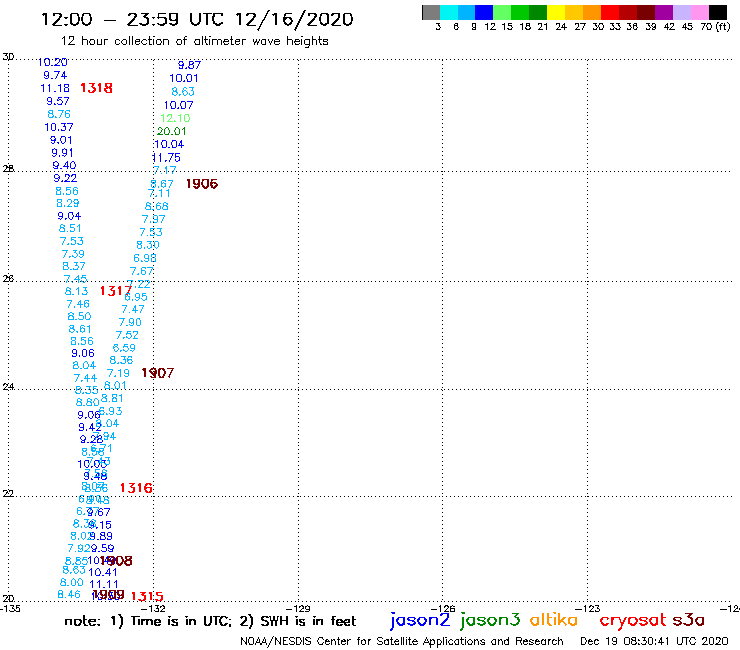Image resolution: width=740 pixels, height=650 pixels.
Task: Click the 7.39 wave height value
Action: coord(73,254)
